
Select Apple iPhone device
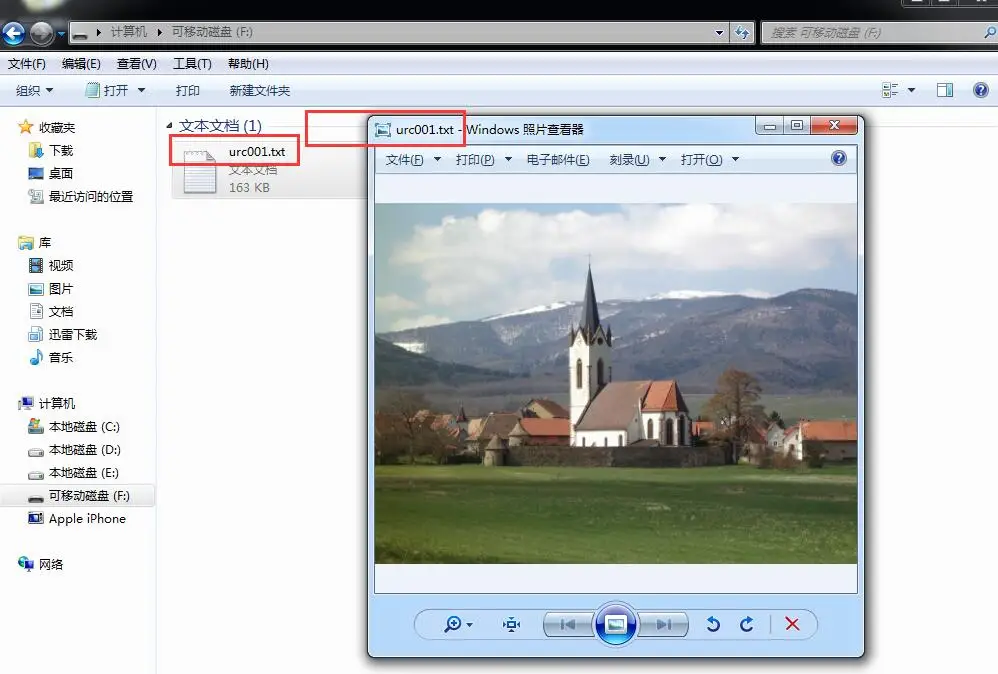(x=76, y=519)
